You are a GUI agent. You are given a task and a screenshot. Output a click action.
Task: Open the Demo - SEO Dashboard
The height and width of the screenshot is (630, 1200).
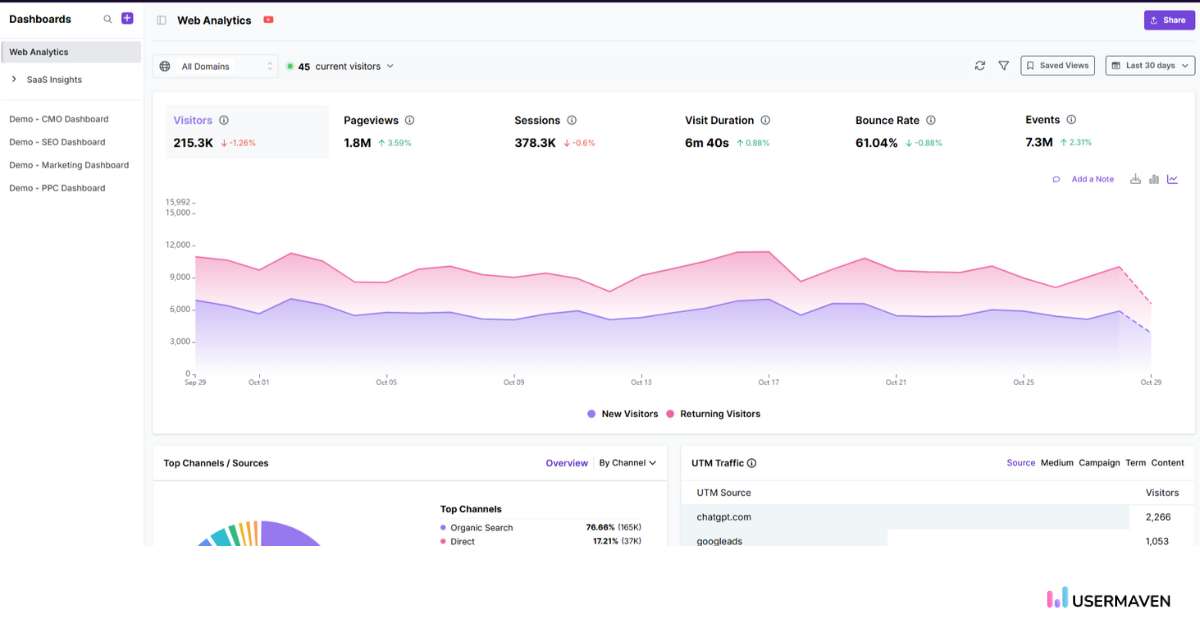coord(57,141)
